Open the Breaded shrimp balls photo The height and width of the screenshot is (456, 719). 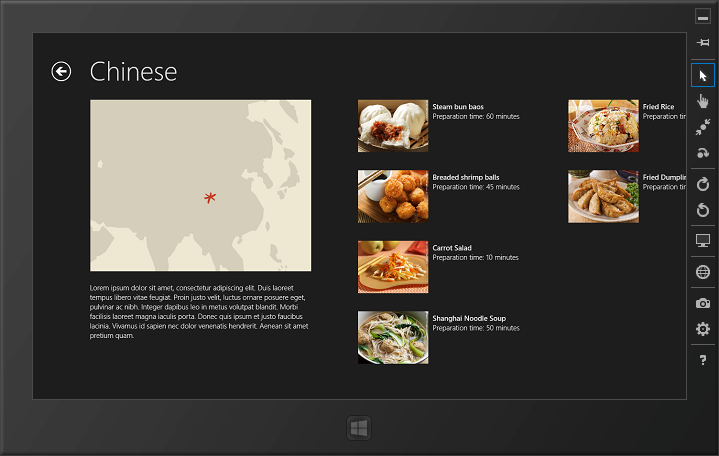point(393,196)
